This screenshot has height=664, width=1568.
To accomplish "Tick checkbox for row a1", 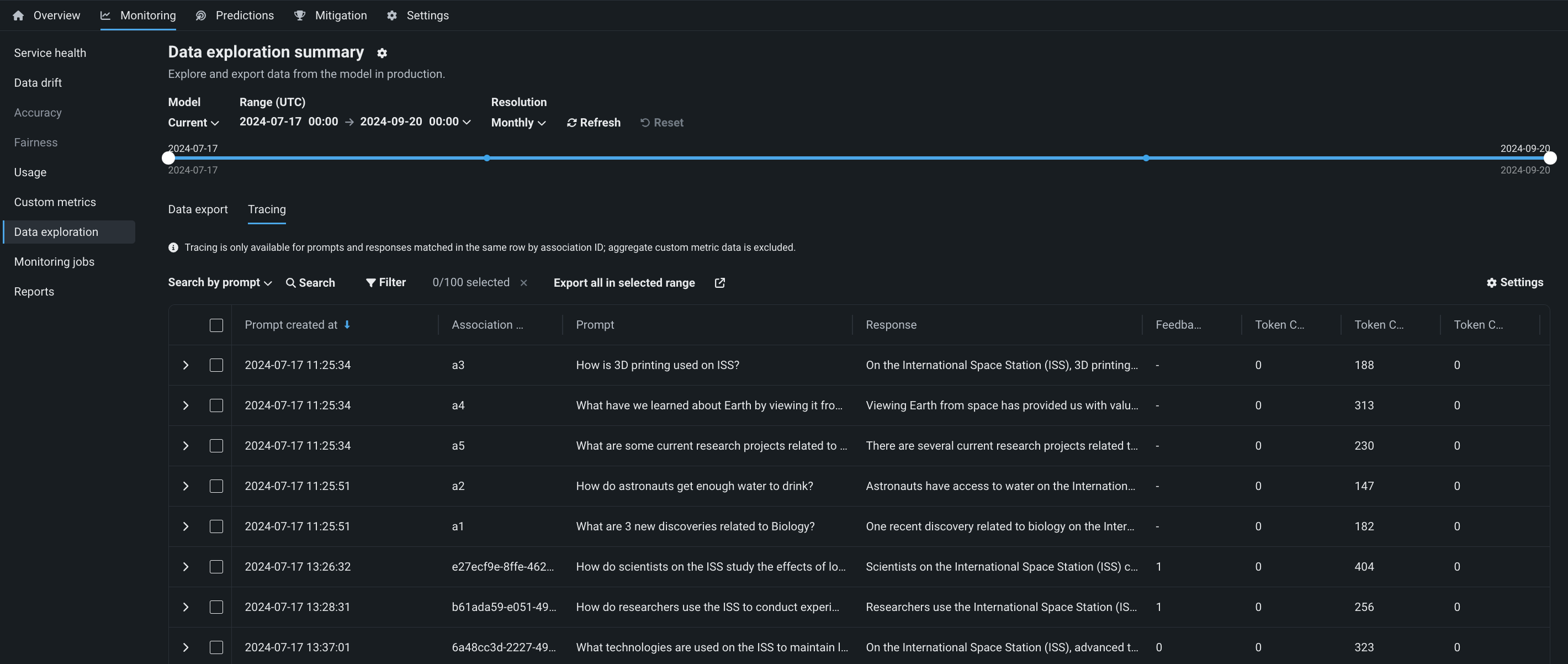I will click(216, 527).
